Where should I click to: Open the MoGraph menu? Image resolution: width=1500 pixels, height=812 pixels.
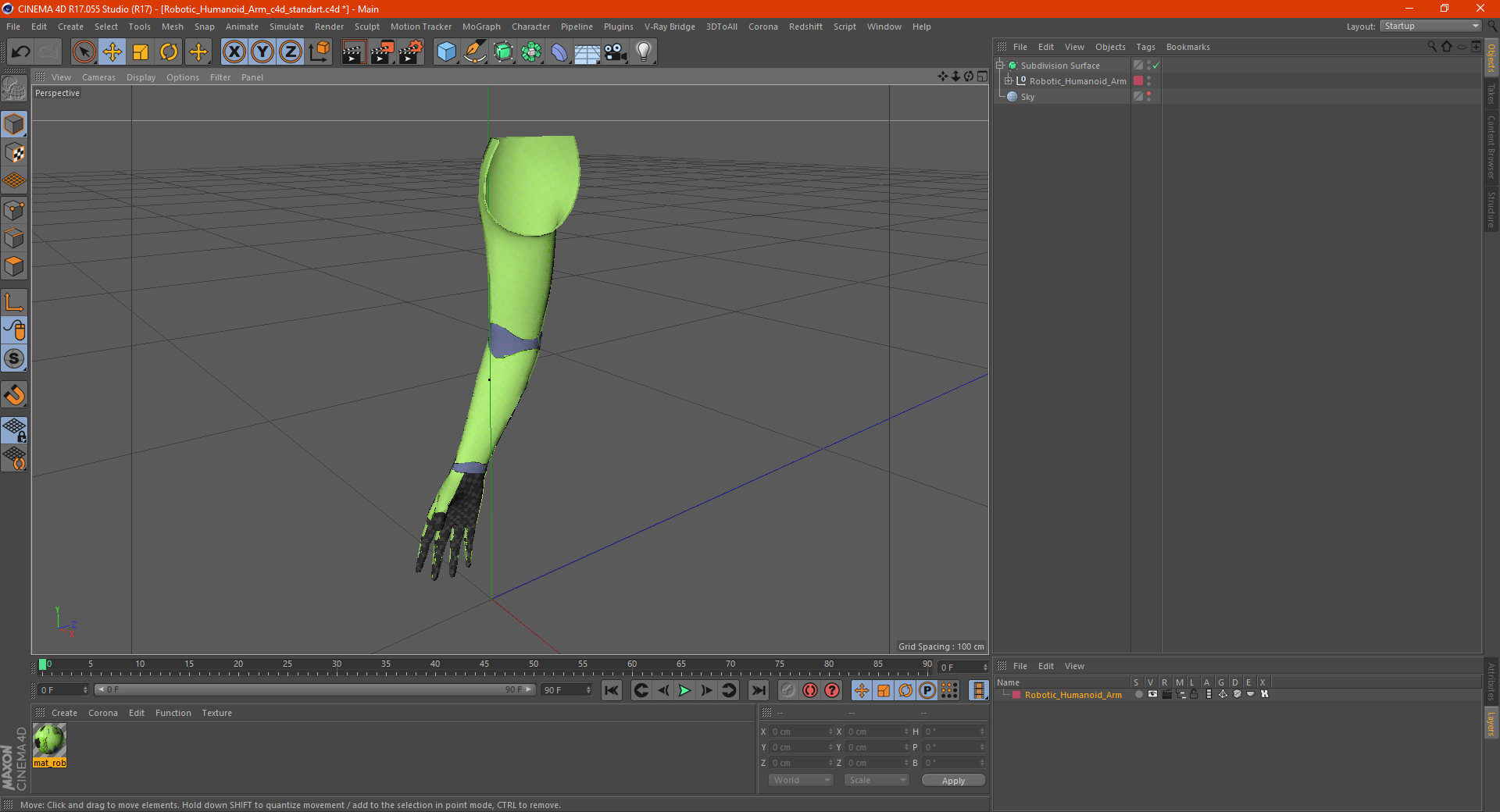(x=481, y=27)
